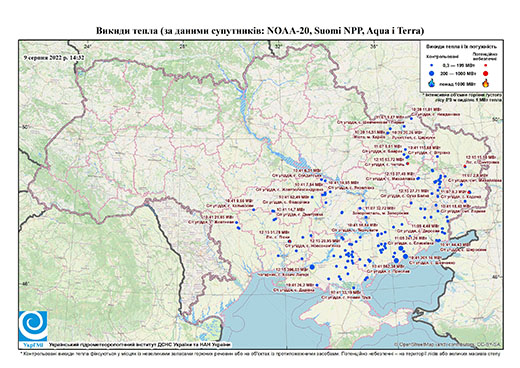Click the date stamp 9 серпня 2022
This screenshot has width=520, height=368.
54,58
